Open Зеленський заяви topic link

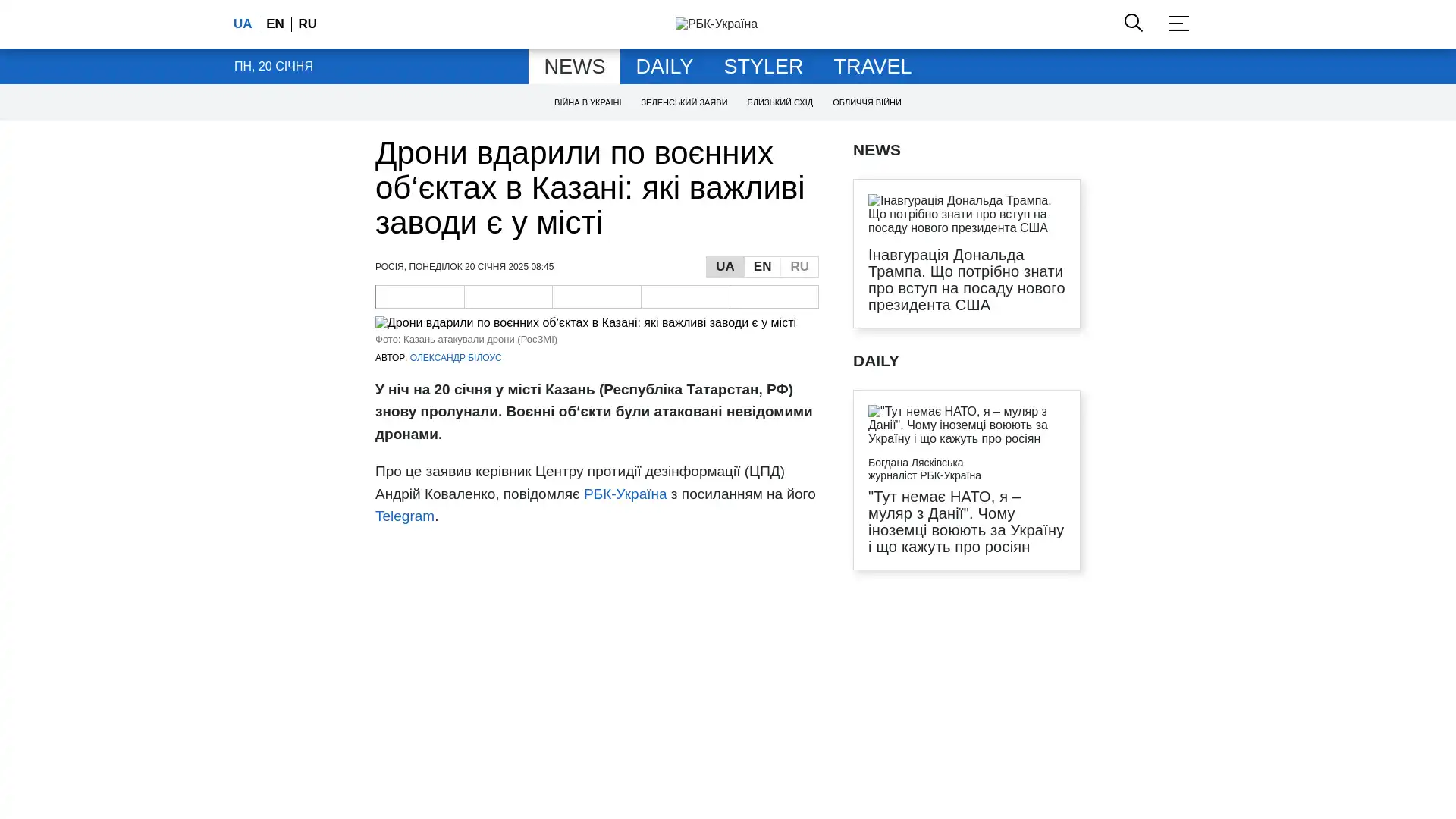coord(683,102)
